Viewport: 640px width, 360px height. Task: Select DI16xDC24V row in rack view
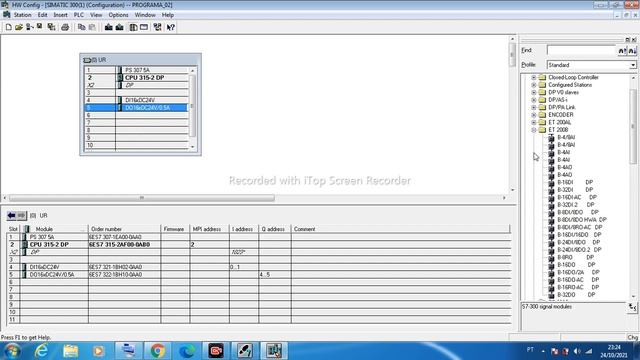[136, 100]
